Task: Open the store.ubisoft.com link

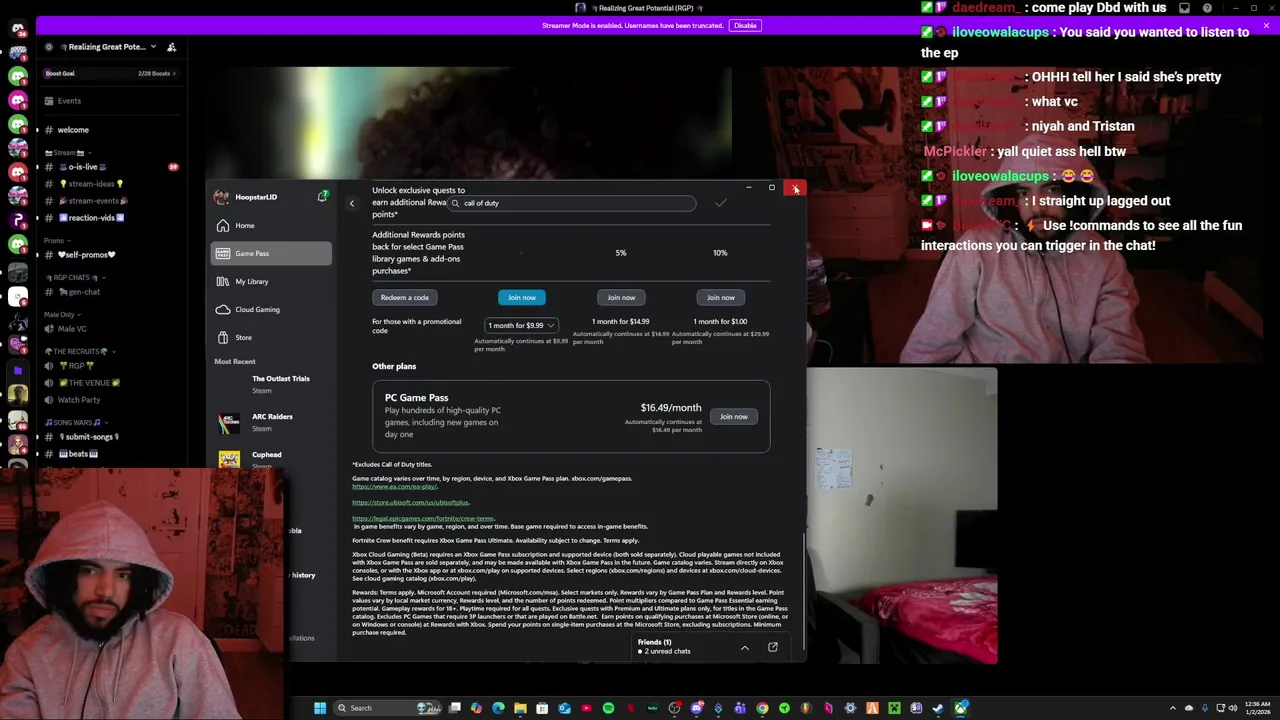Action: coord(410,502)
